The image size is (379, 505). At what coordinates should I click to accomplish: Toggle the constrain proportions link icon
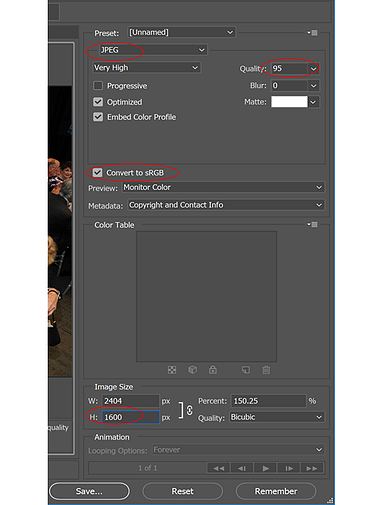point(190,410)
